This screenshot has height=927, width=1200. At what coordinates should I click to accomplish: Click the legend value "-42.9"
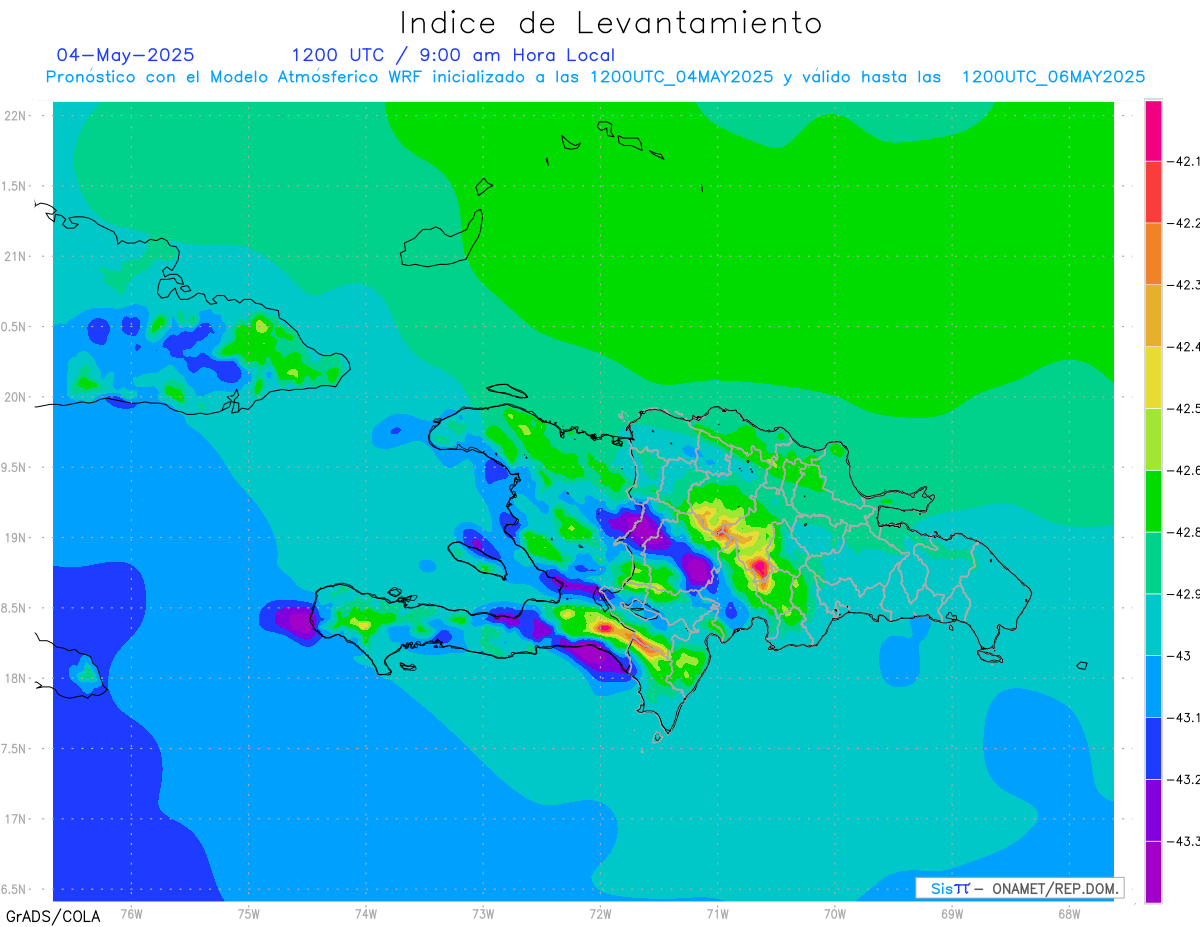pyautogui.click(x=1185, y=594)
